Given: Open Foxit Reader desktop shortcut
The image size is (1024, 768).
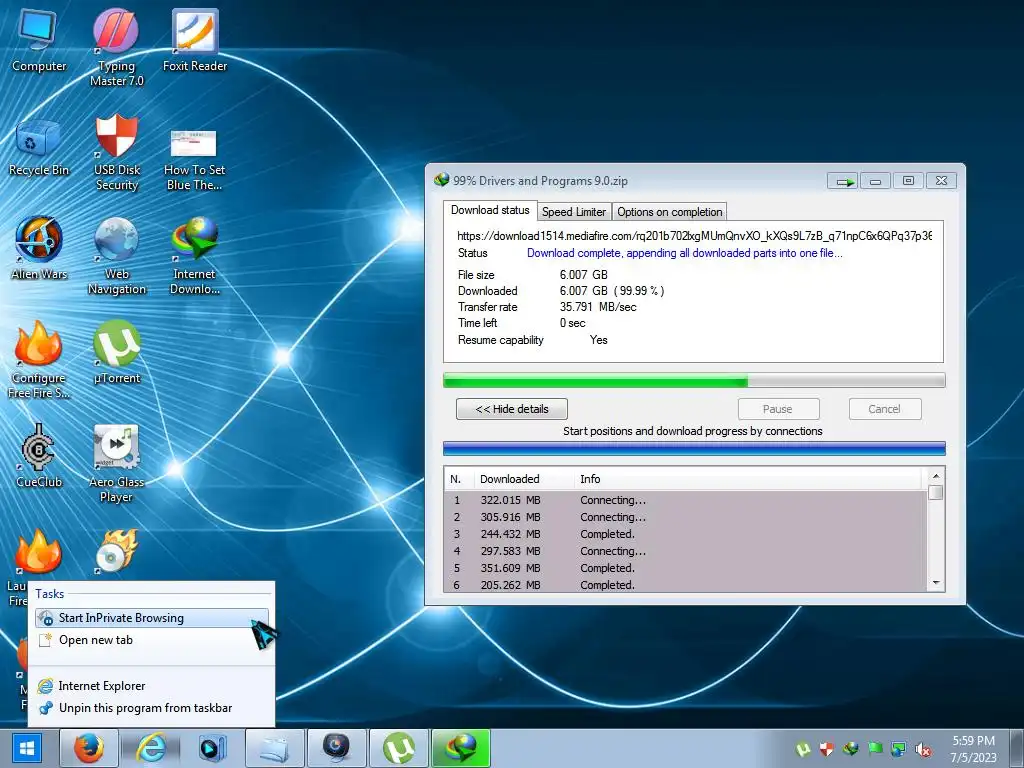Looking at the screenshot, I should point(195,40).
